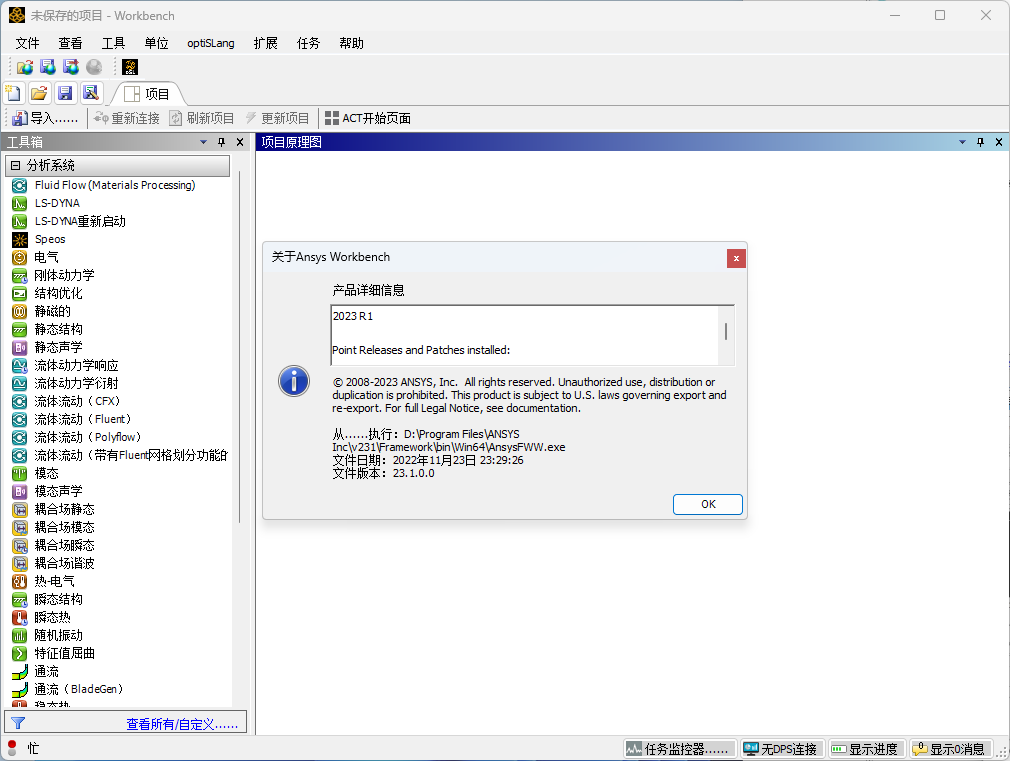Open the 任务监控器 status bar button
Screen dimensions: 1010x761
click(680, 749)
